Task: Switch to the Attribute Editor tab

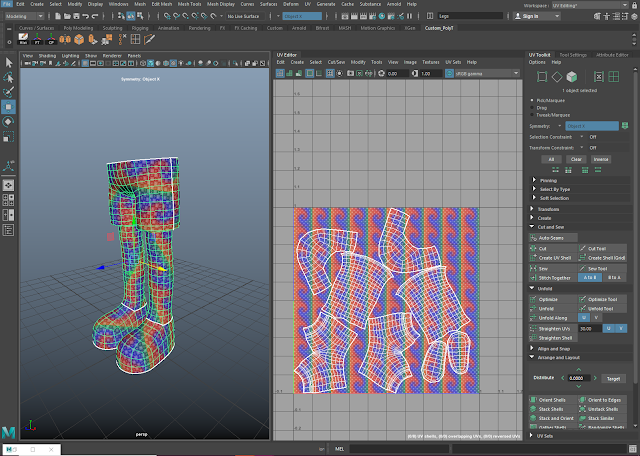Action: coord(612,53)
